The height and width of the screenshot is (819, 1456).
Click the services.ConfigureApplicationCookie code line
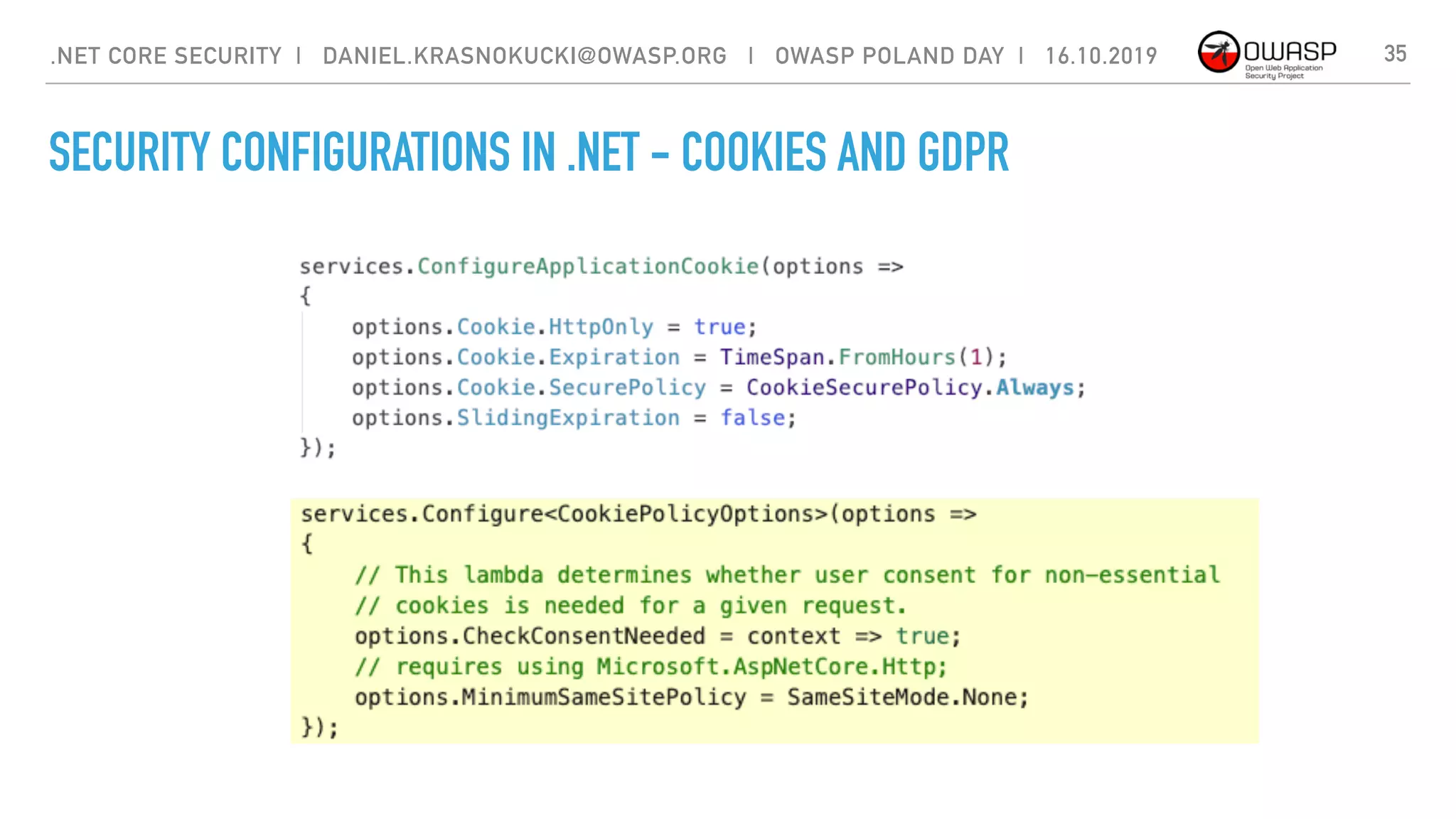point(601,267)
